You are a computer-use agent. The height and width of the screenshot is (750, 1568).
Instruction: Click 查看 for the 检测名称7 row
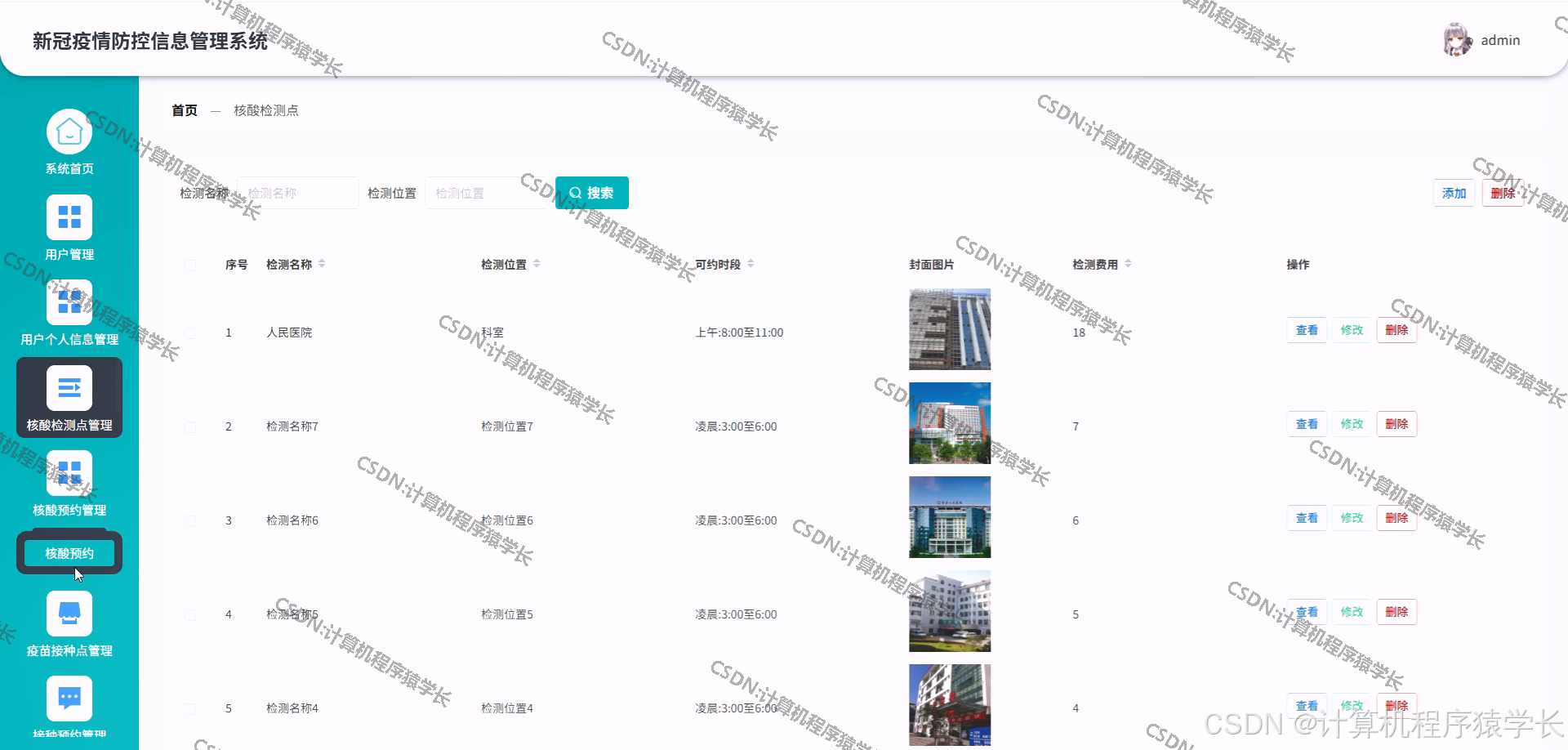1307,424
